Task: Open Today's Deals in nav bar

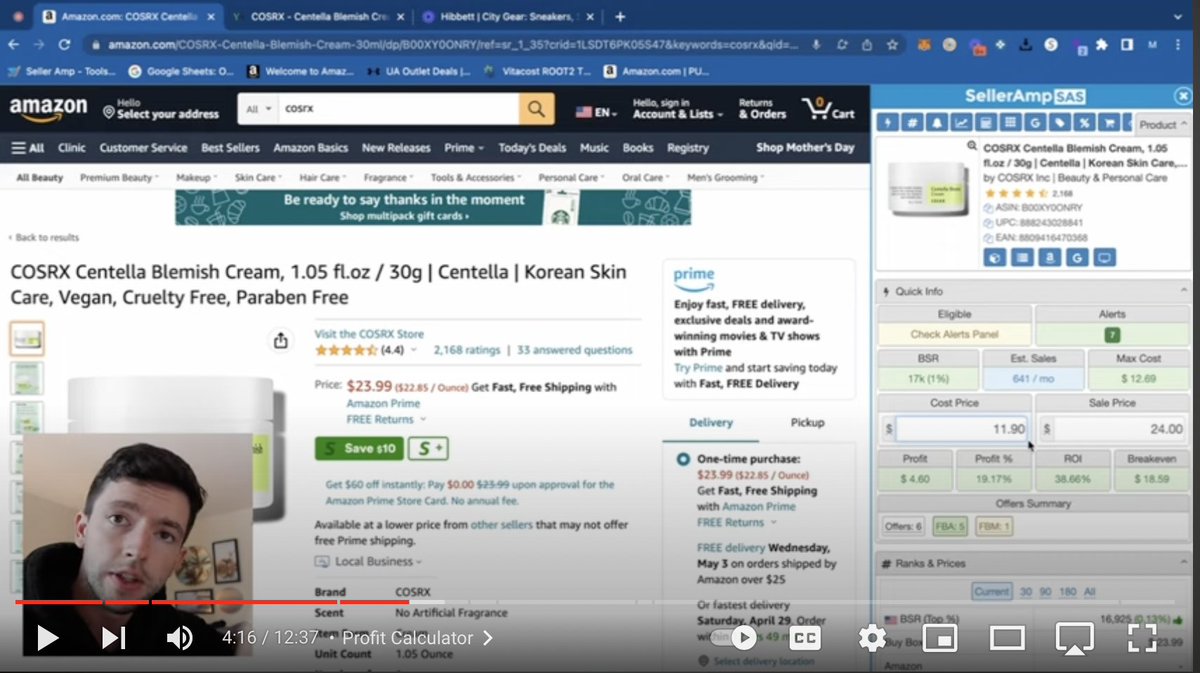Action: [532, 147]
